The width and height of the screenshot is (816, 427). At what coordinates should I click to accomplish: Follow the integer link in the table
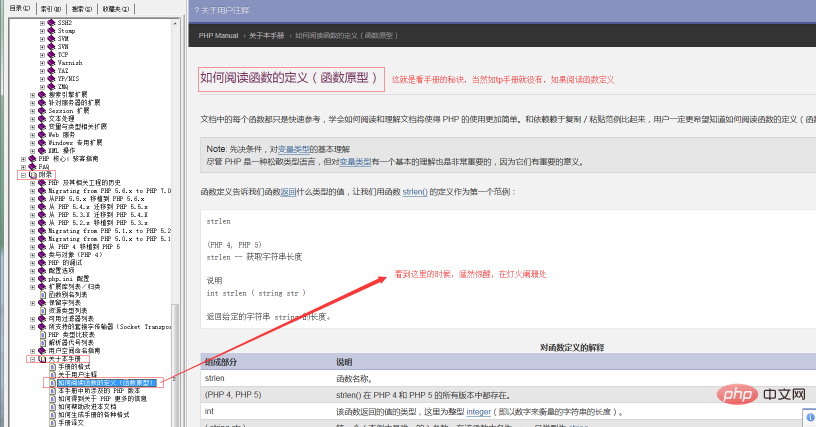pos(478,411)
